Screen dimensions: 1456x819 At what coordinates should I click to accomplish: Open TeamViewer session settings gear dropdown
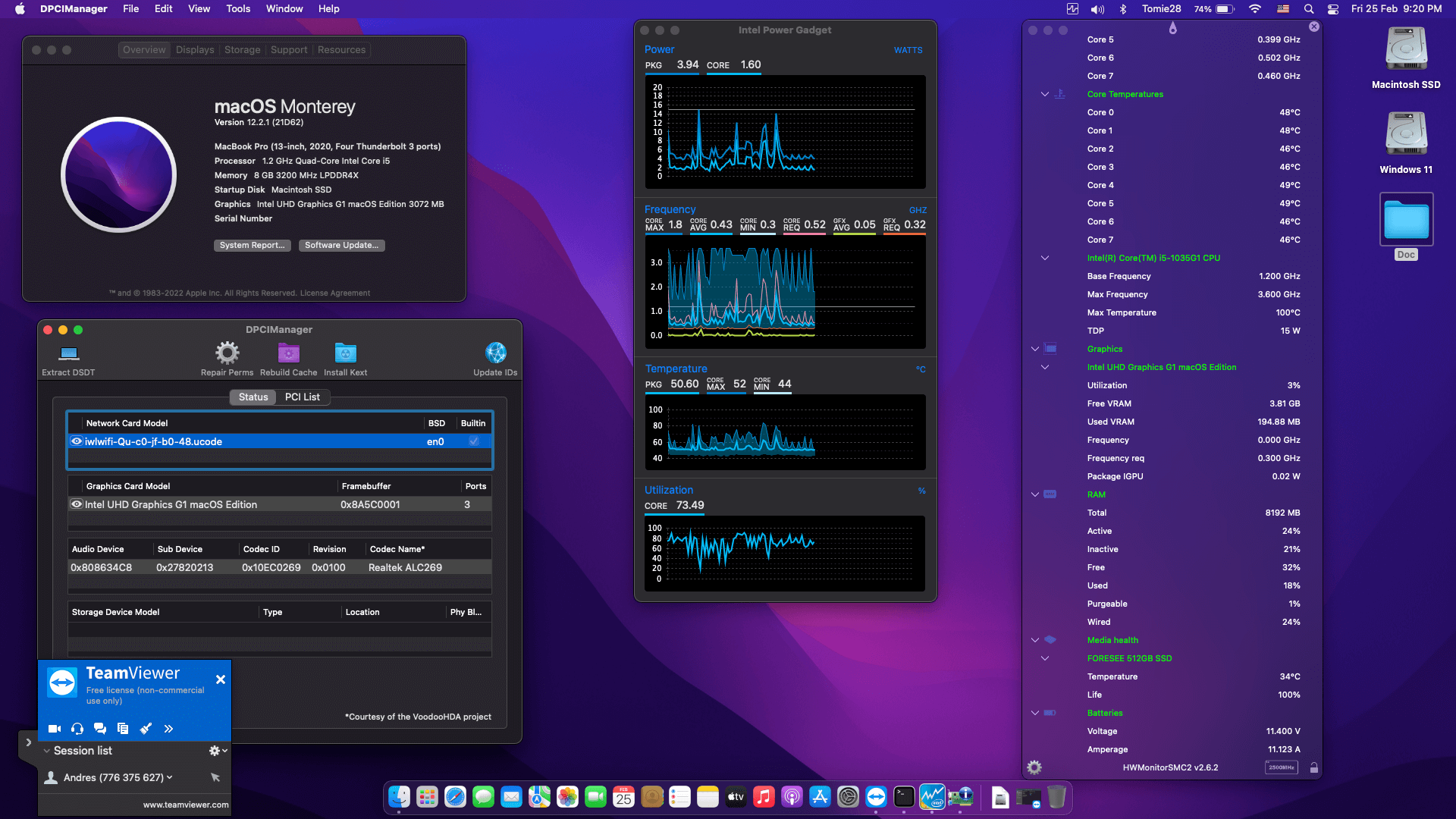click(218, 751)
